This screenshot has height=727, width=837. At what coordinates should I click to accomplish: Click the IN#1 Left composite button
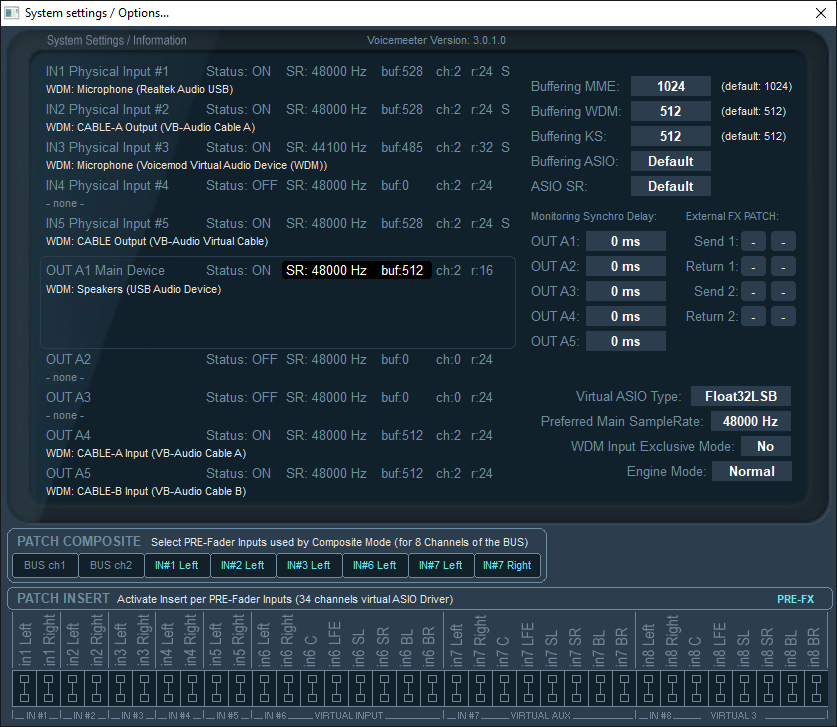(177, 565)
